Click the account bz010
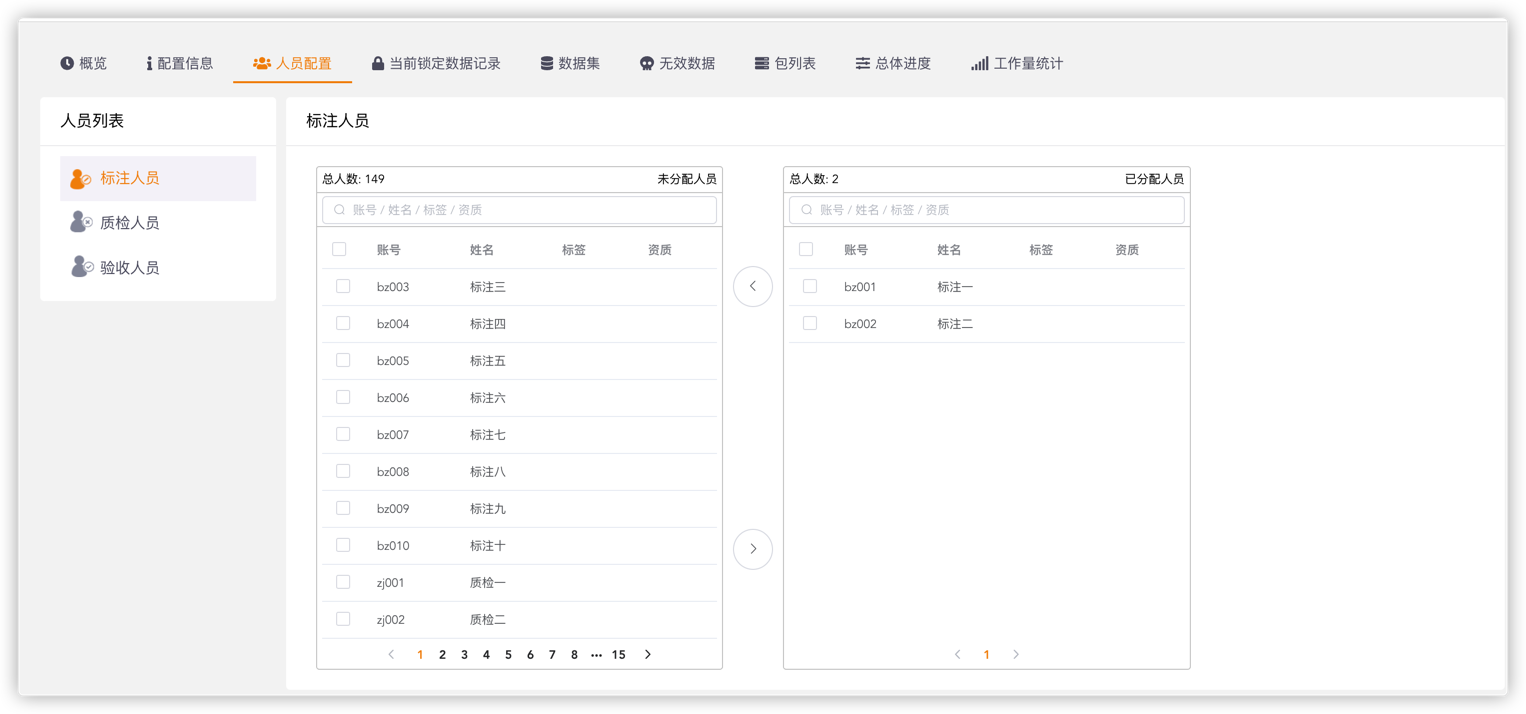 (393, 546)
